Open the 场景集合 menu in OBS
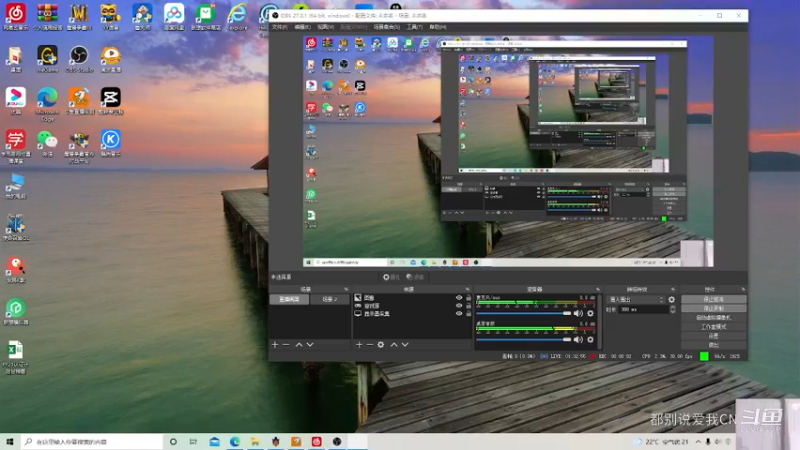This screenshot has width=800, height=450. [387, 27]
